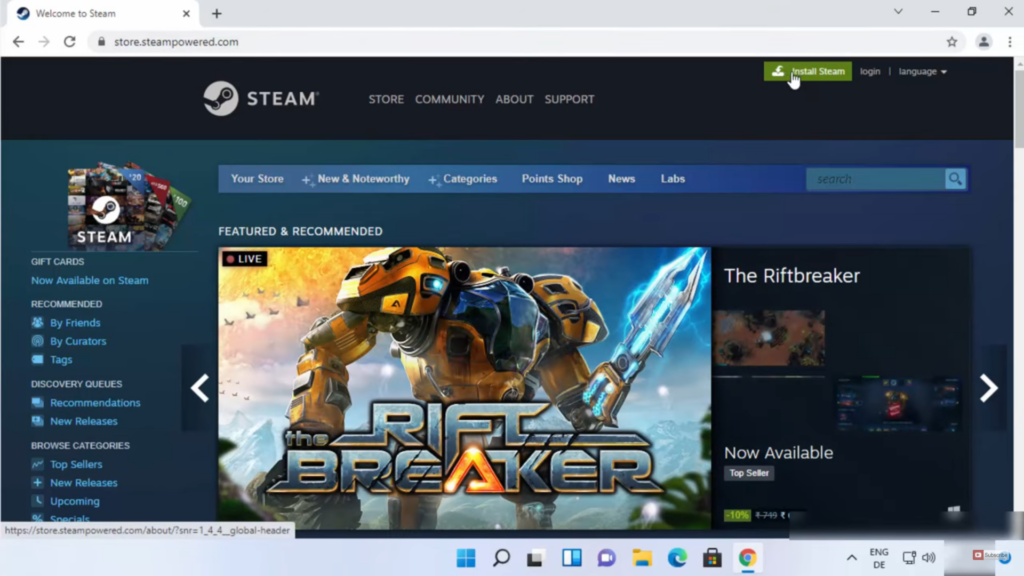This screenshot has height=576, width=1024.
Task: Go to COMMUNITY in top navigation
Action: pyautogui.click(x=449, y=99)
